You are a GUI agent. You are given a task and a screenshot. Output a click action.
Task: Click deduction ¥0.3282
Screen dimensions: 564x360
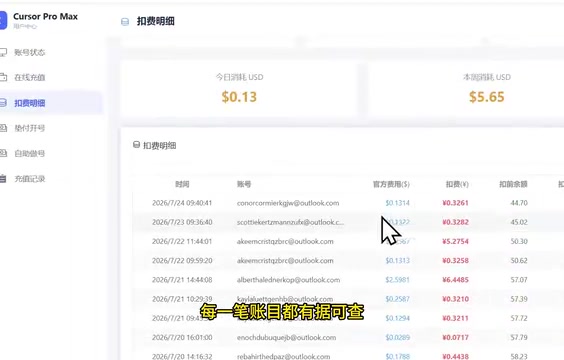(x=455, y=222)
